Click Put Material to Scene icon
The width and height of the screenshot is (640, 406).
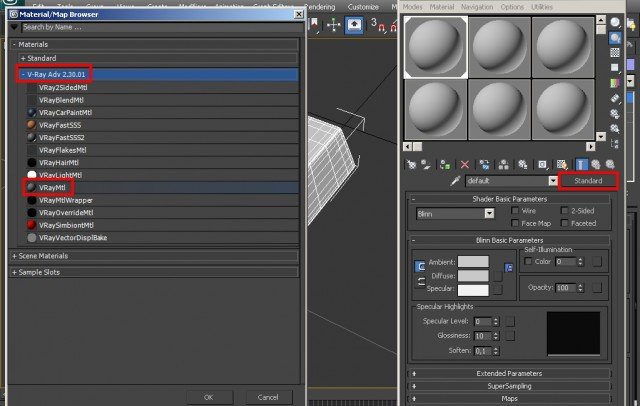[x=426, y=164]
